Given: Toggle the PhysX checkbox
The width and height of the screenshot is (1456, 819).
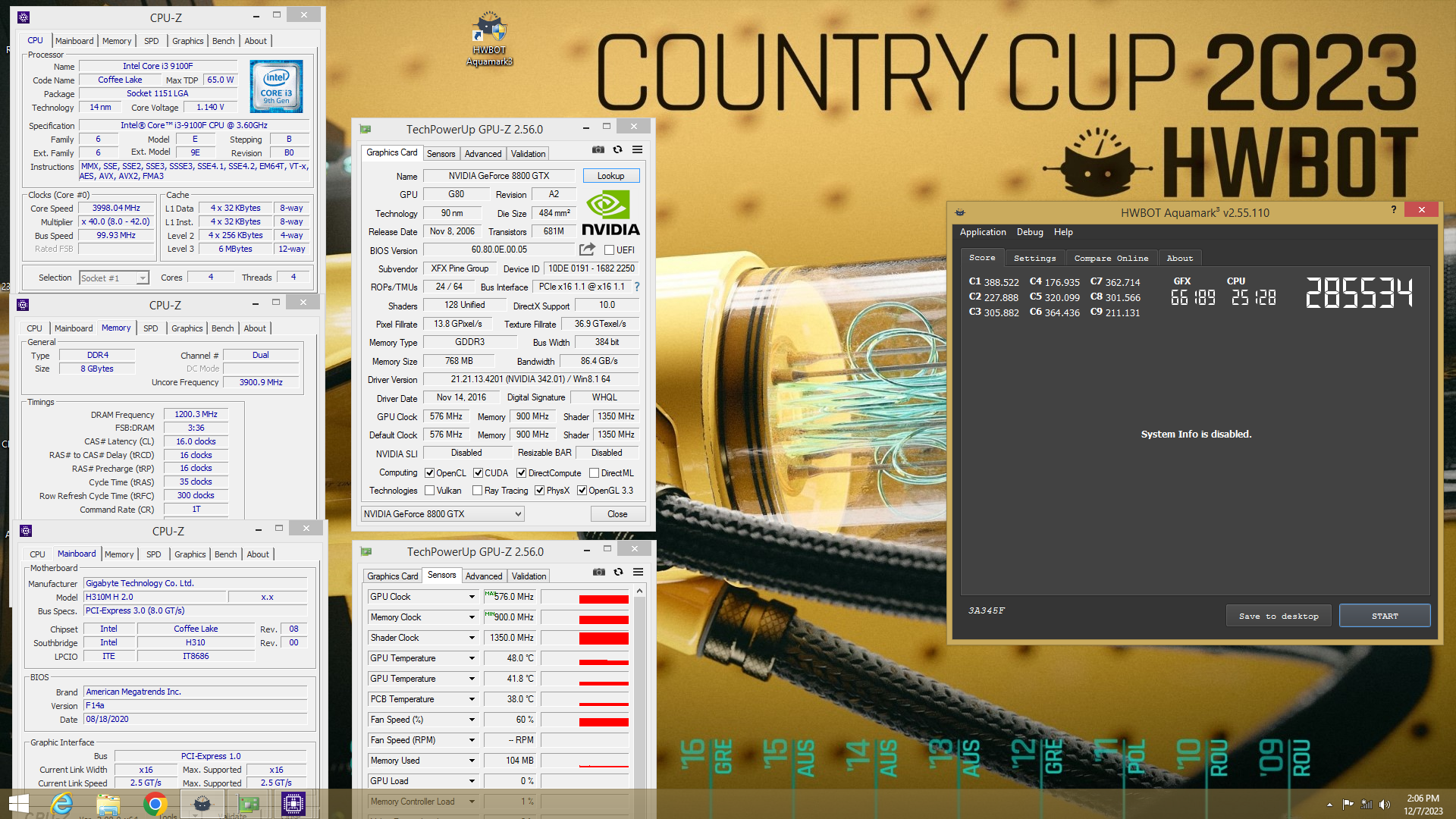Looking at the screenshot, I should point(540,491).
